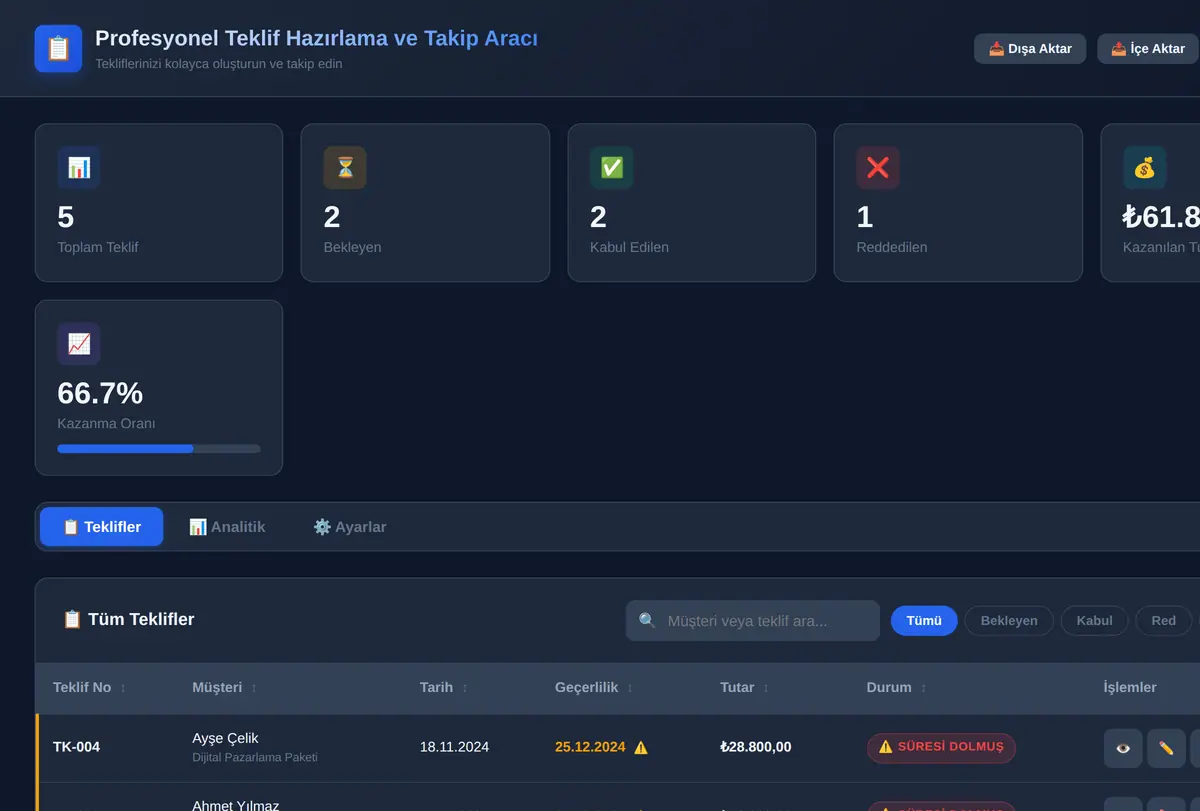Click the Toplam Teklif card showing 5
This screenshot has width=1200, height=811.
(159, 203)
